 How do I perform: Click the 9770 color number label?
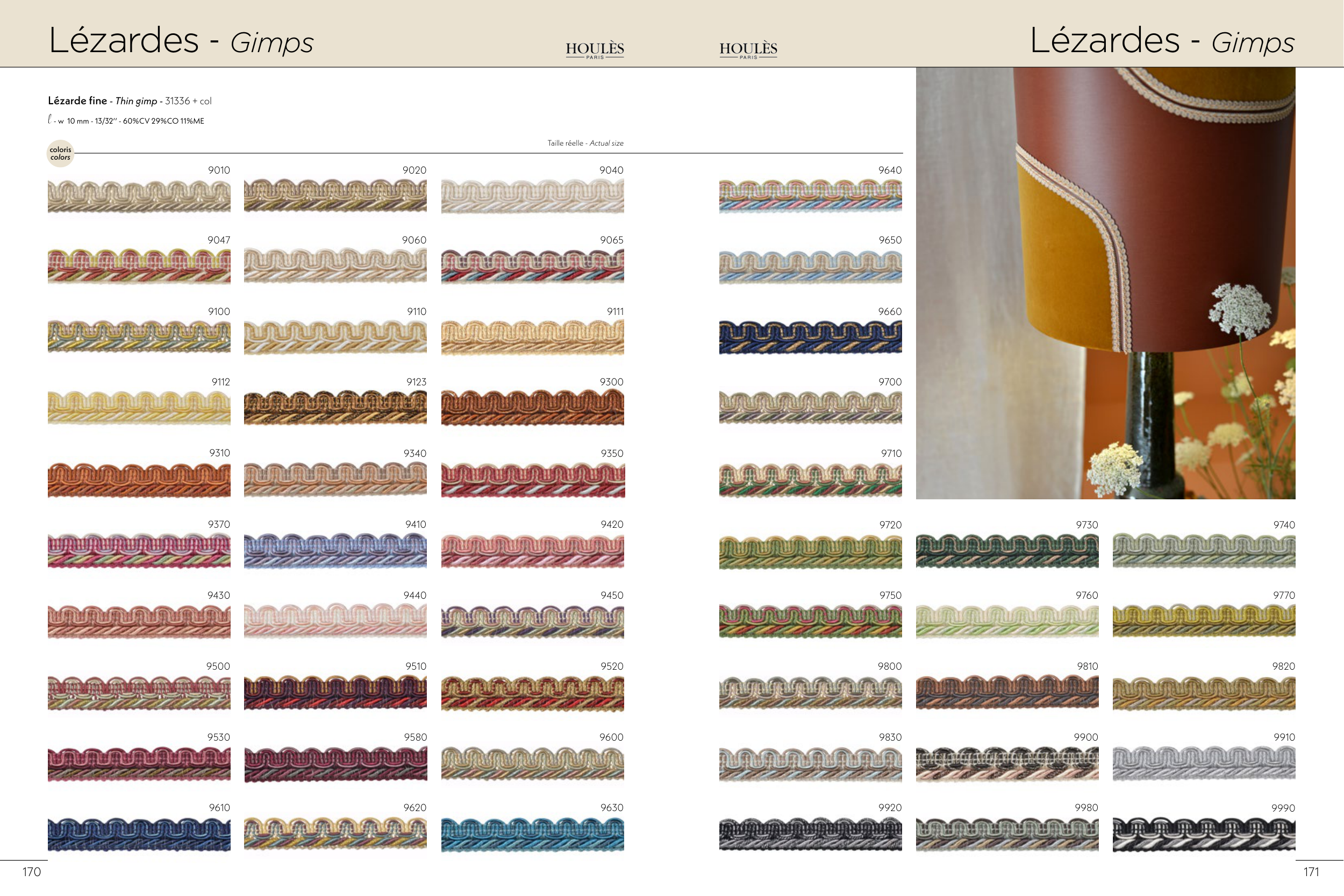pos(1283,596)
